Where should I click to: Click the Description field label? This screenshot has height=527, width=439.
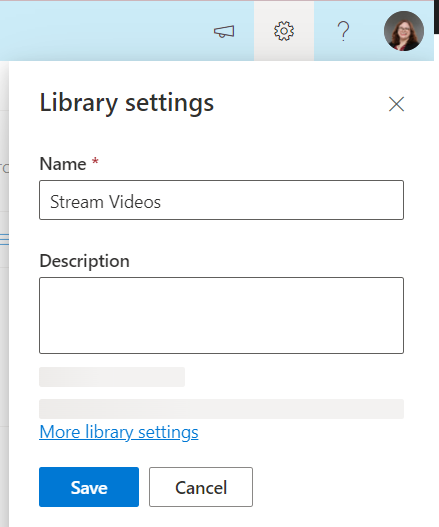84,261
